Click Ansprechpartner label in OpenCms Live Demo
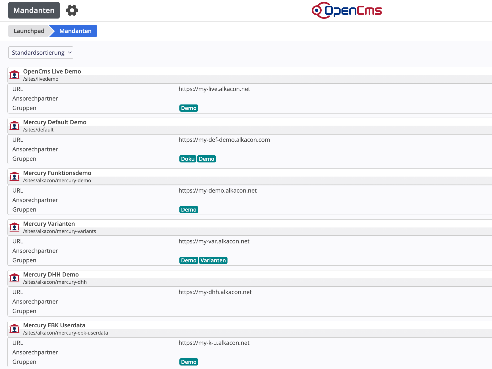The height and width of the screenshot is (369, 492). point(35,99)
